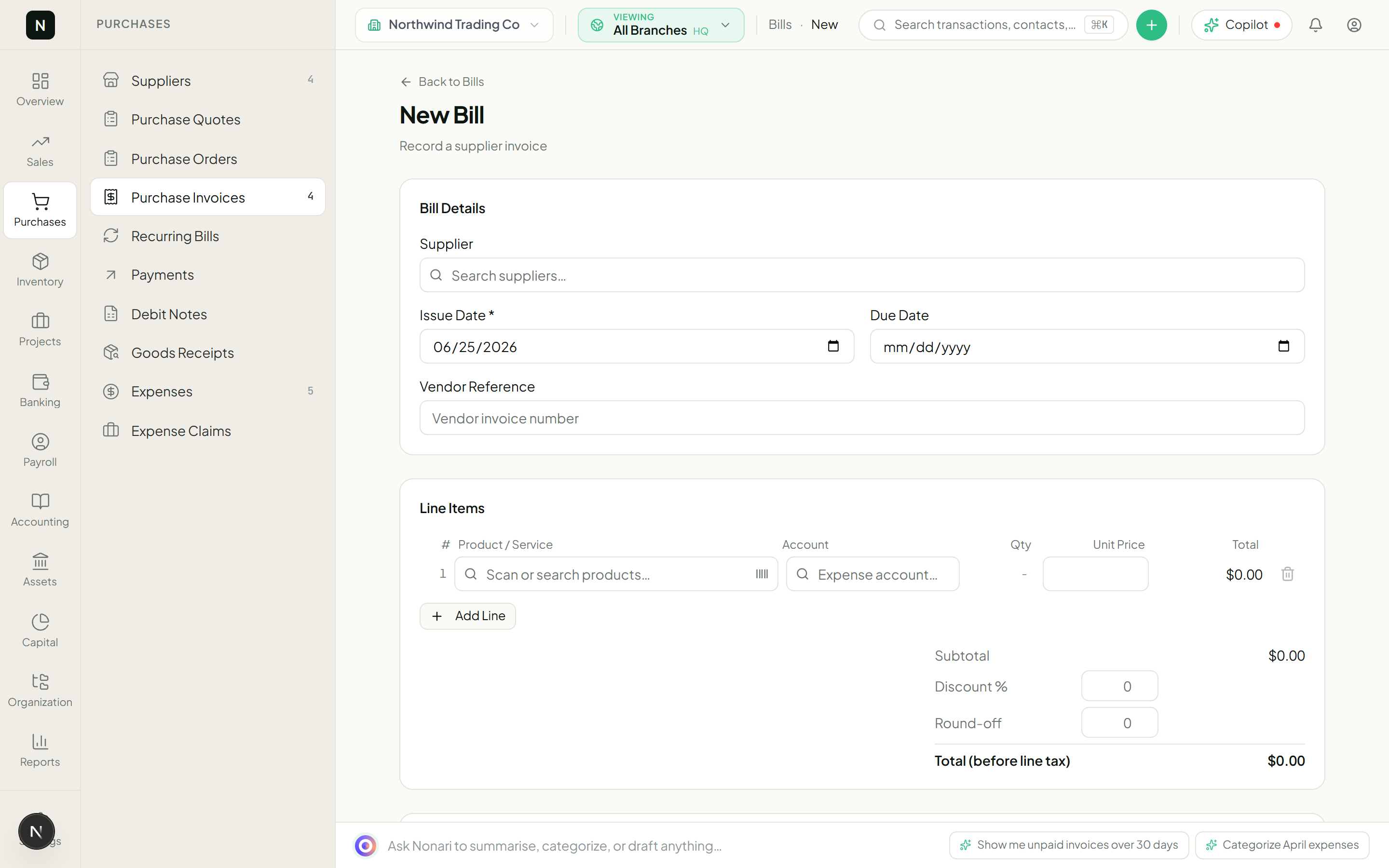Screen dimensions: 1389x868
Task: Open the Projects module
Action: (40, 329)
